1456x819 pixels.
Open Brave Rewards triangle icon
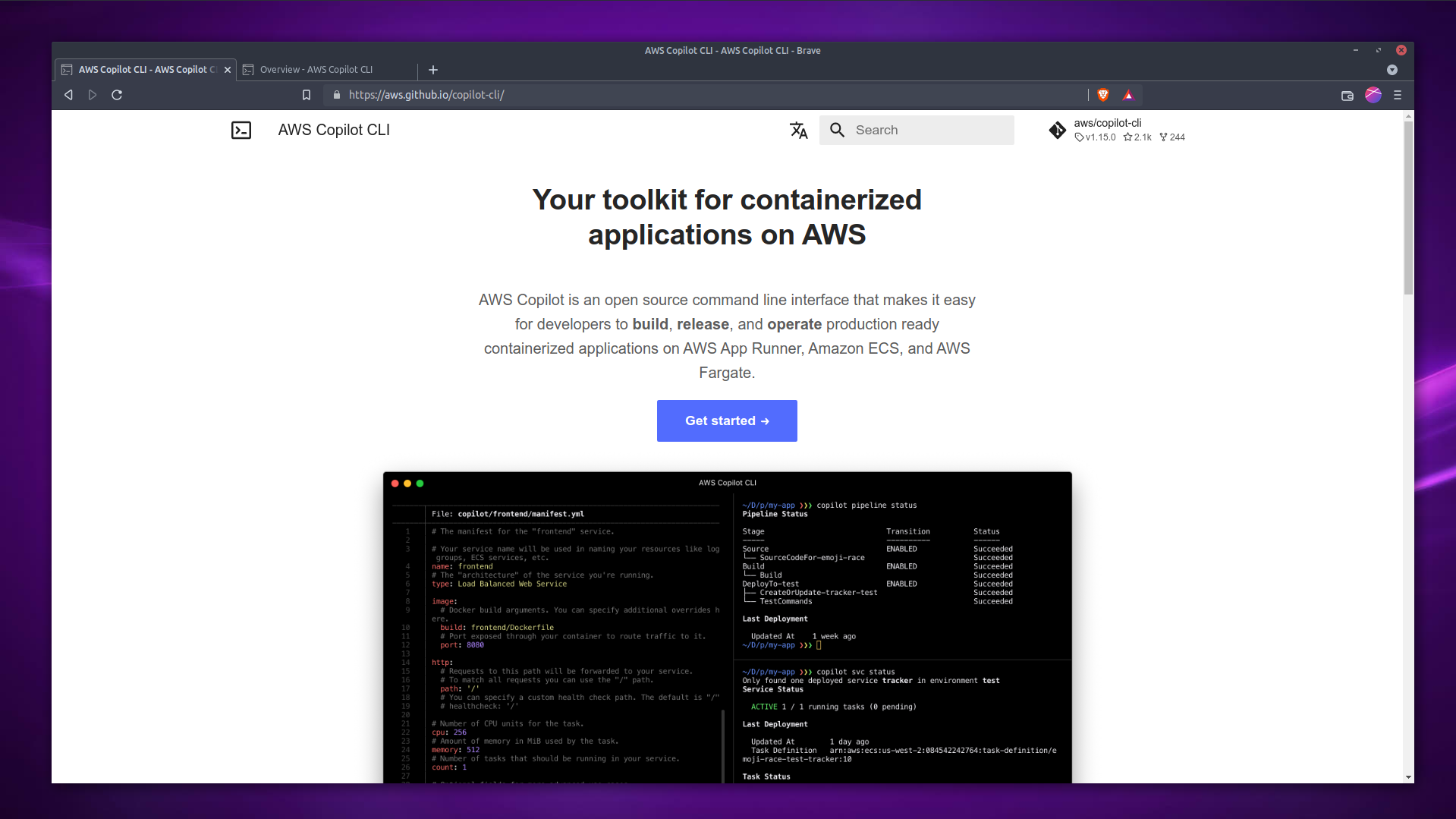pyautogui.click(x=1128, y=95)
